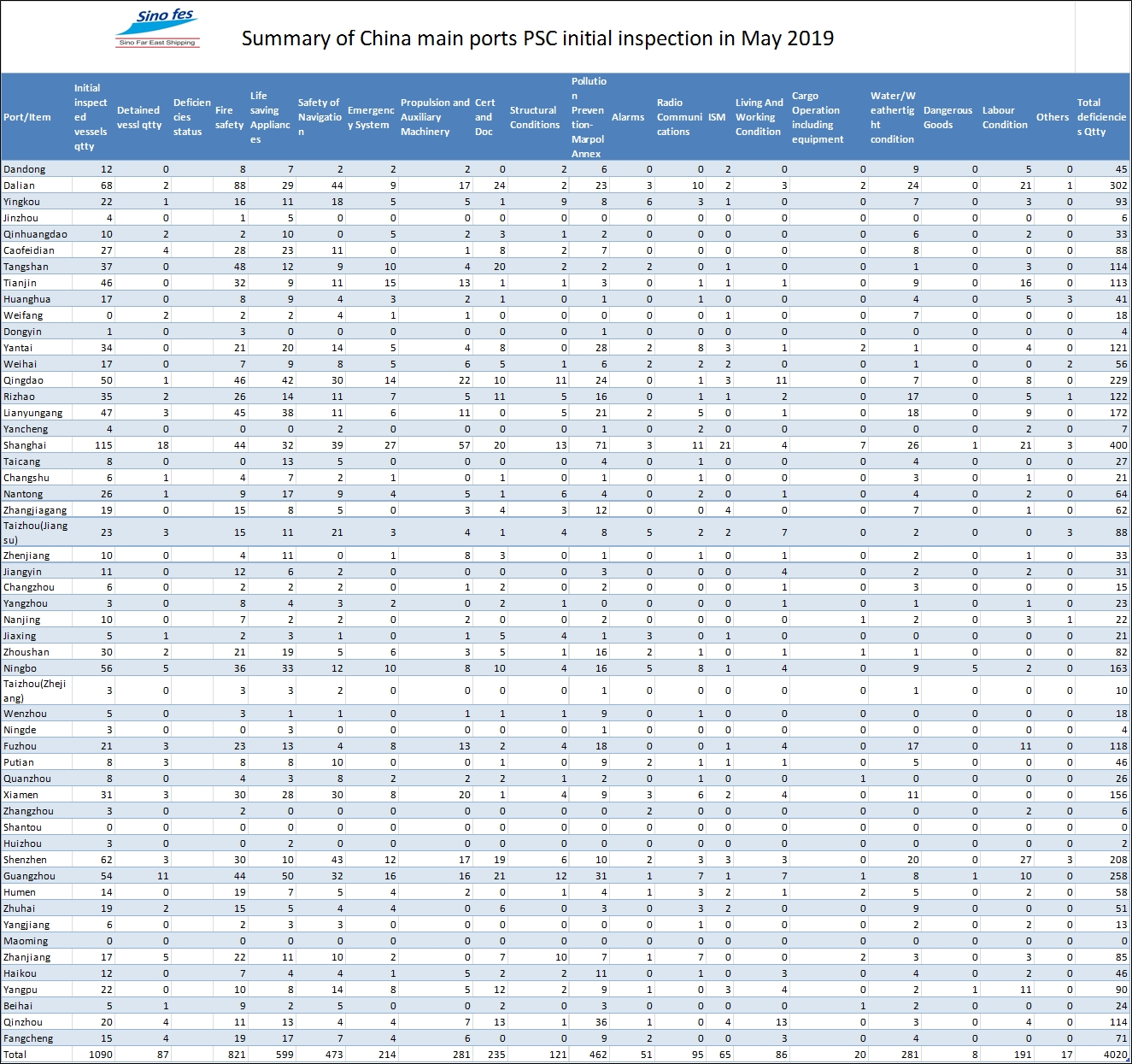Select the Total row label
Viewport: 1132px width, 1064px height.
click(x=15, y=1055)
